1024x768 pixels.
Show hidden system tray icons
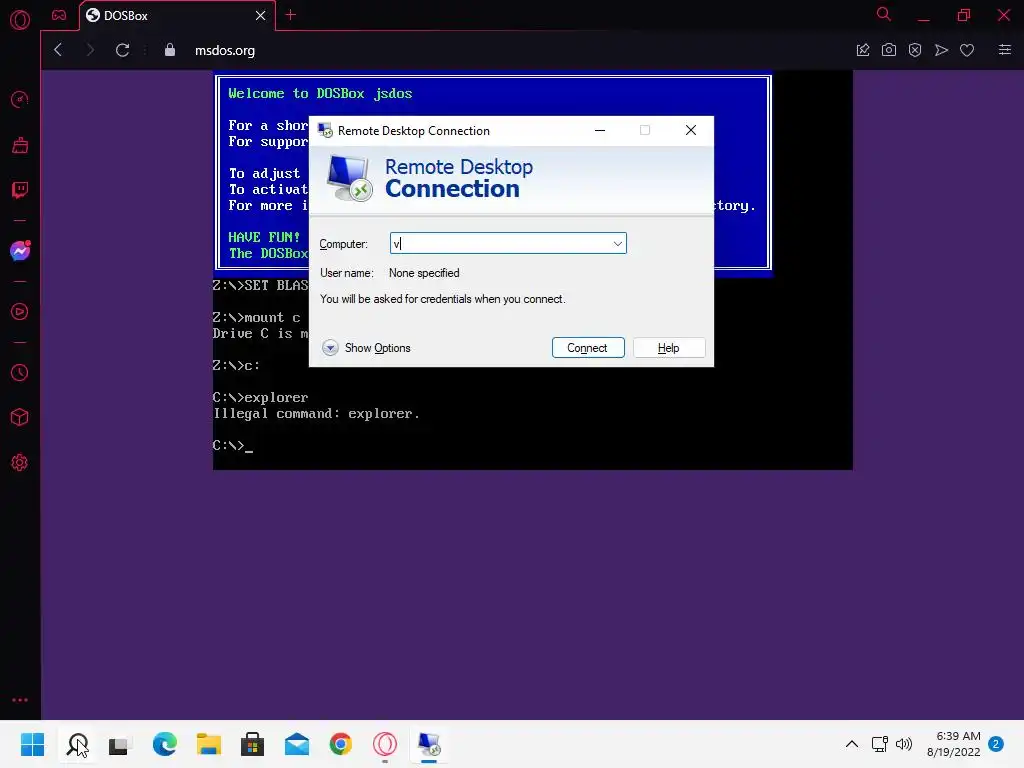pos(852,744)
